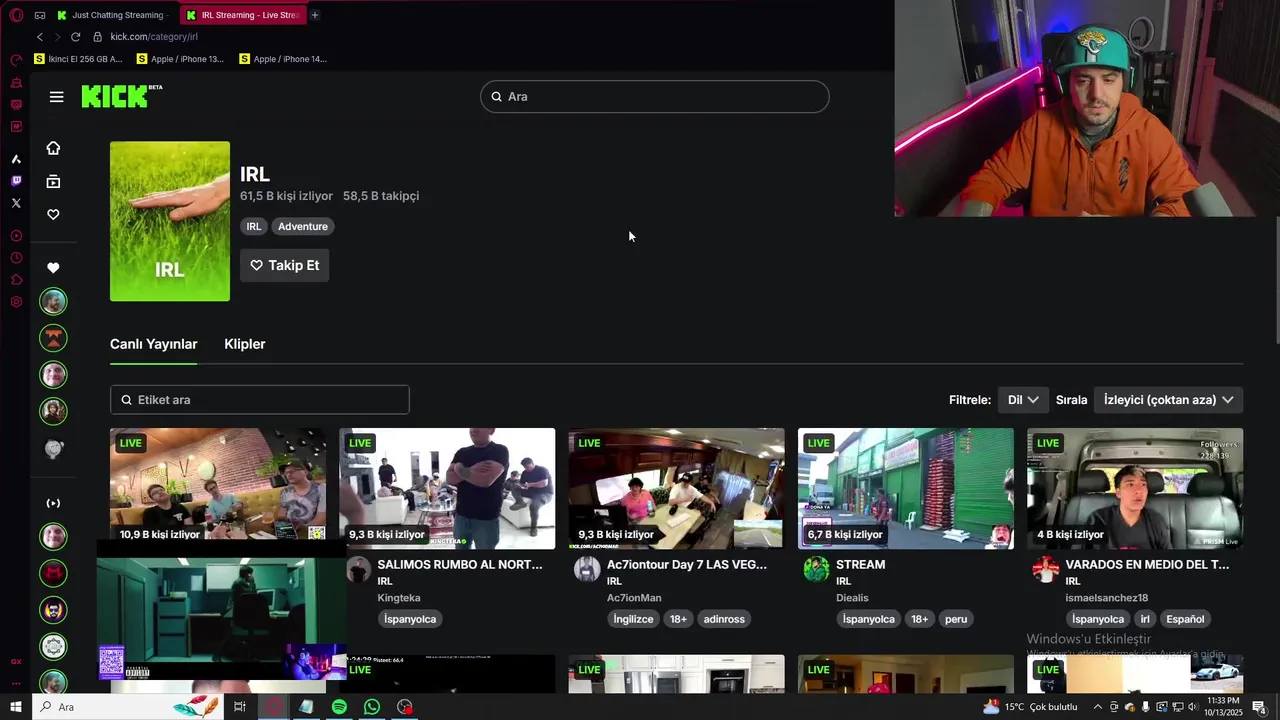Click Kingteka's İspanyolca tag
The height and width of the screenshot is (720, 1280).
[x=410, y=619]
